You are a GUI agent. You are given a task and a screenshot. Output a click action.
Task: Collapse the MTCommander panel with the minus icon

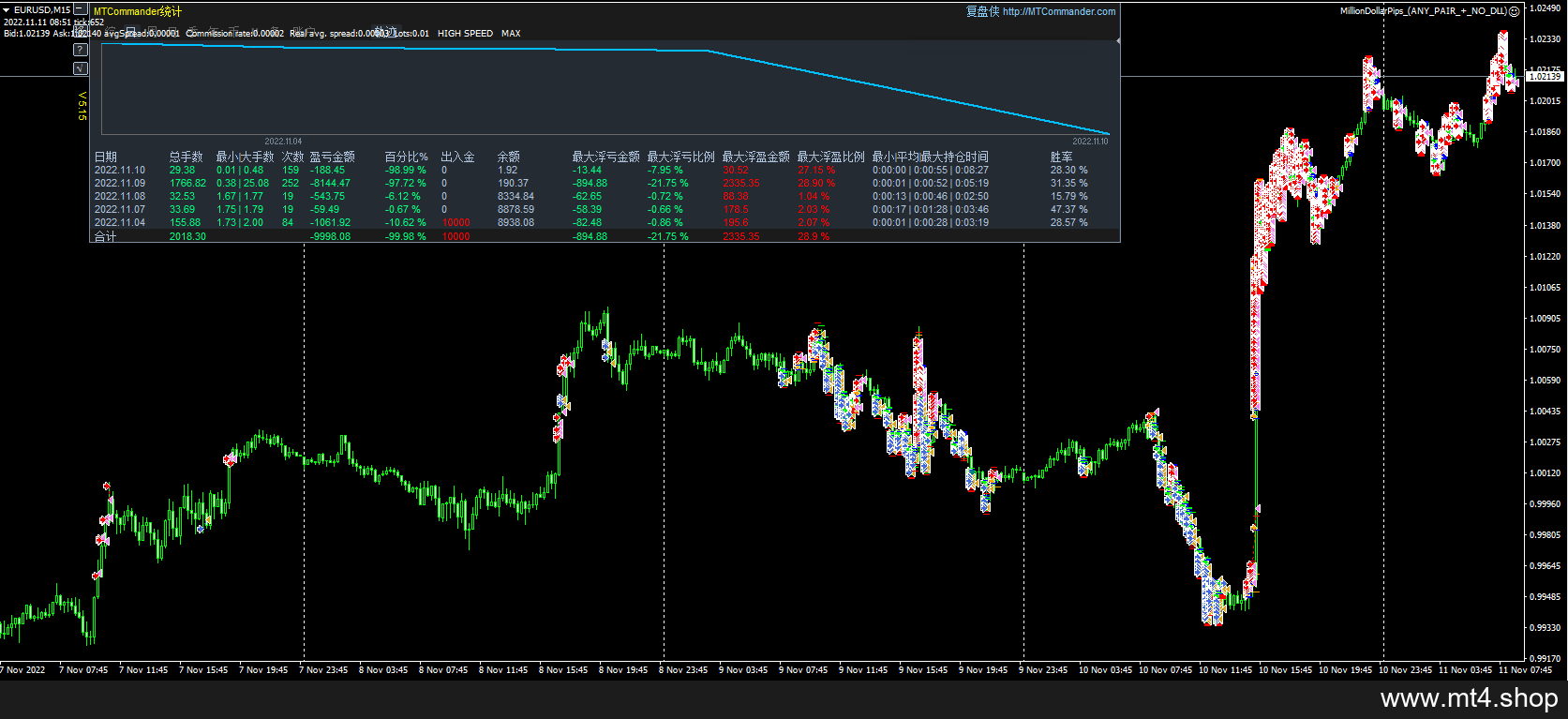tap(80, 10)
